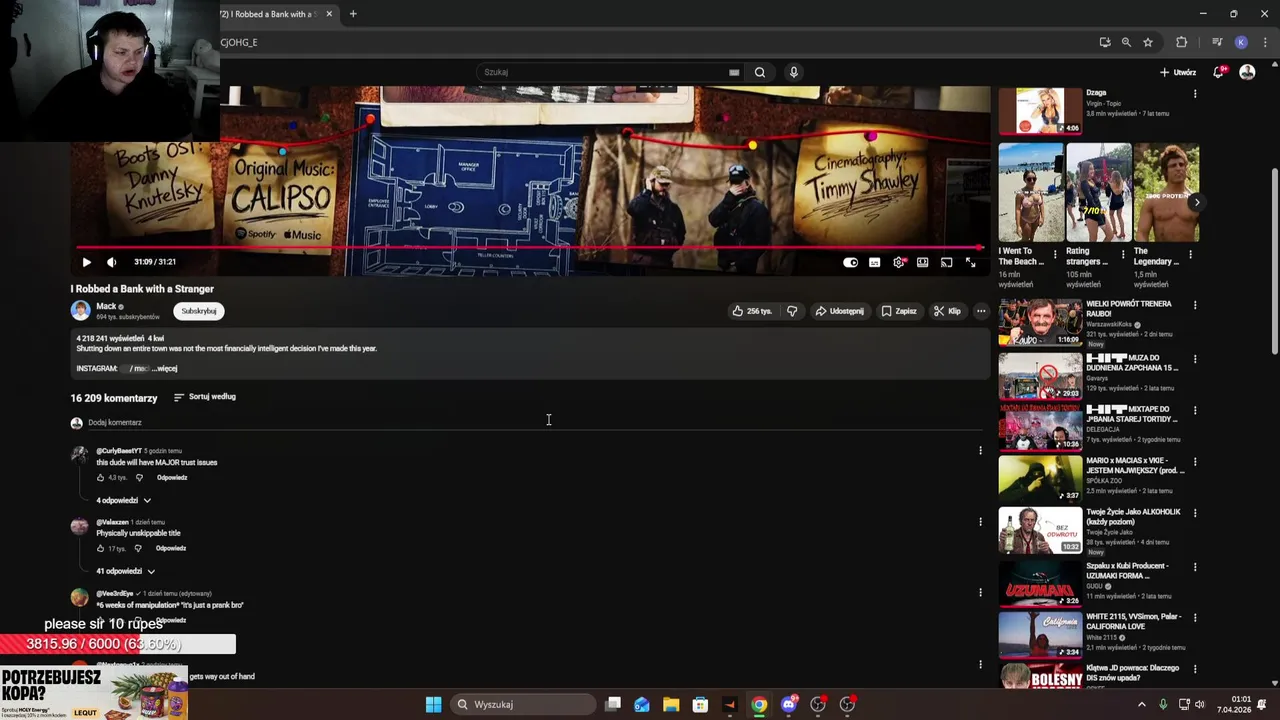Screen dimensions: 1280x720
Task: Go to full screen mode
Action: [x=970, y=262]
